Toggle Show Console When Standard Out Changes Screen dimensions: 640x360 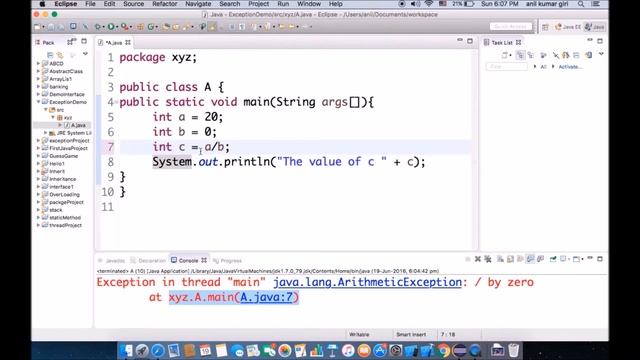(x=530, y=259)
